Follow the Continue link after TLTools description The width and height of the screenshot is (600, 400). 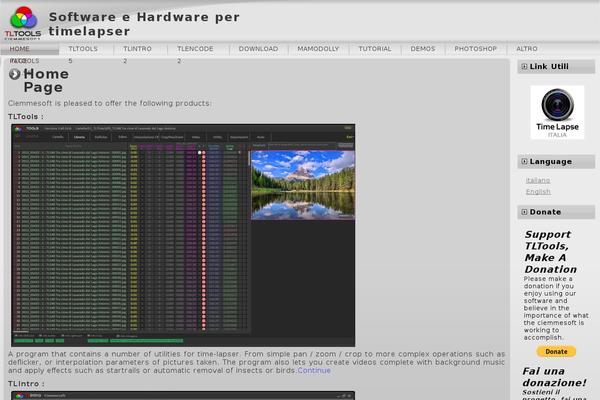tap(314, 370)
